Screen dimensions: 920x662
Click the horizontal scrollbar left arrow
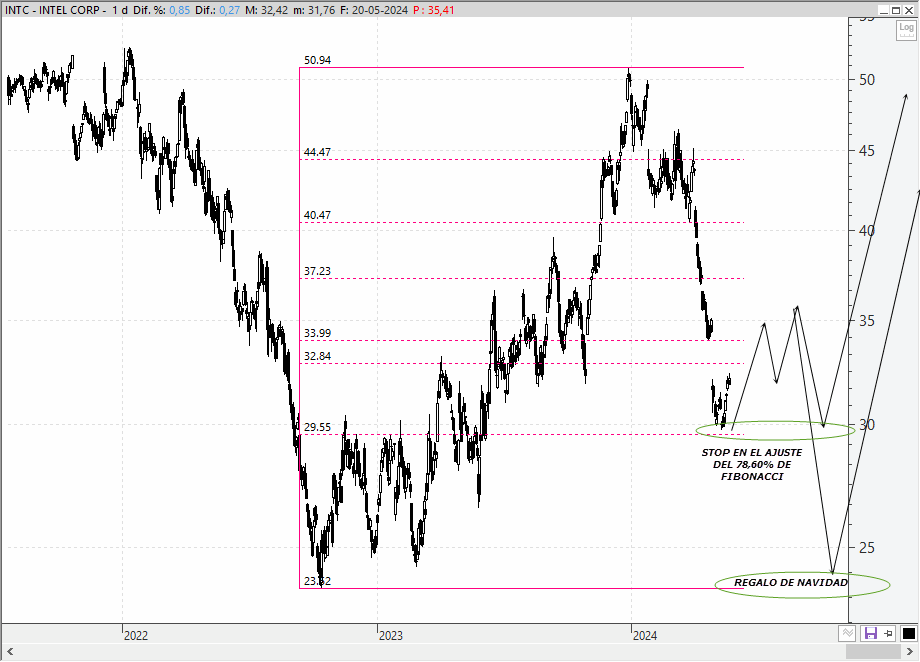(x=10, y=651)
